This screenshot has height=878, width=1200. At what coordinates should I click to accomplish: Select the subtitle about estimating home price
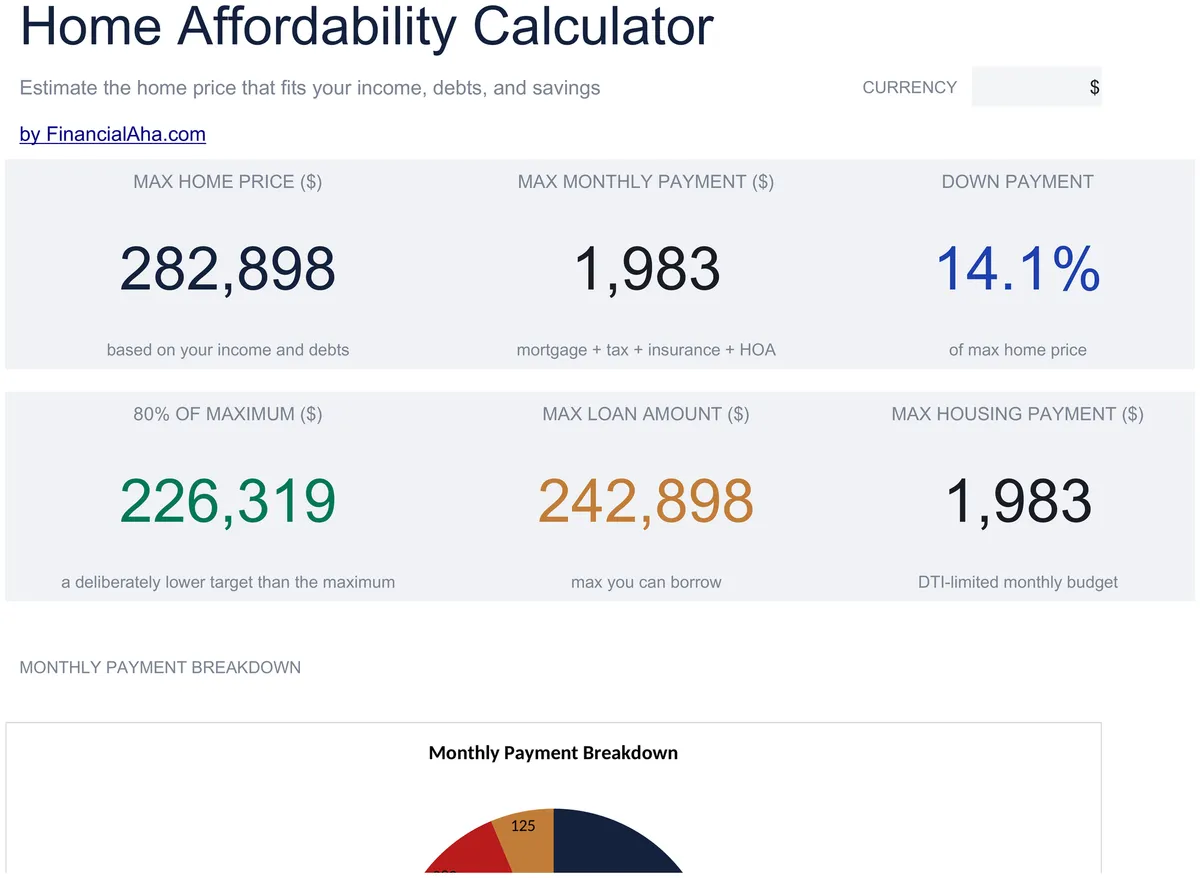click(x=310, y=88)
